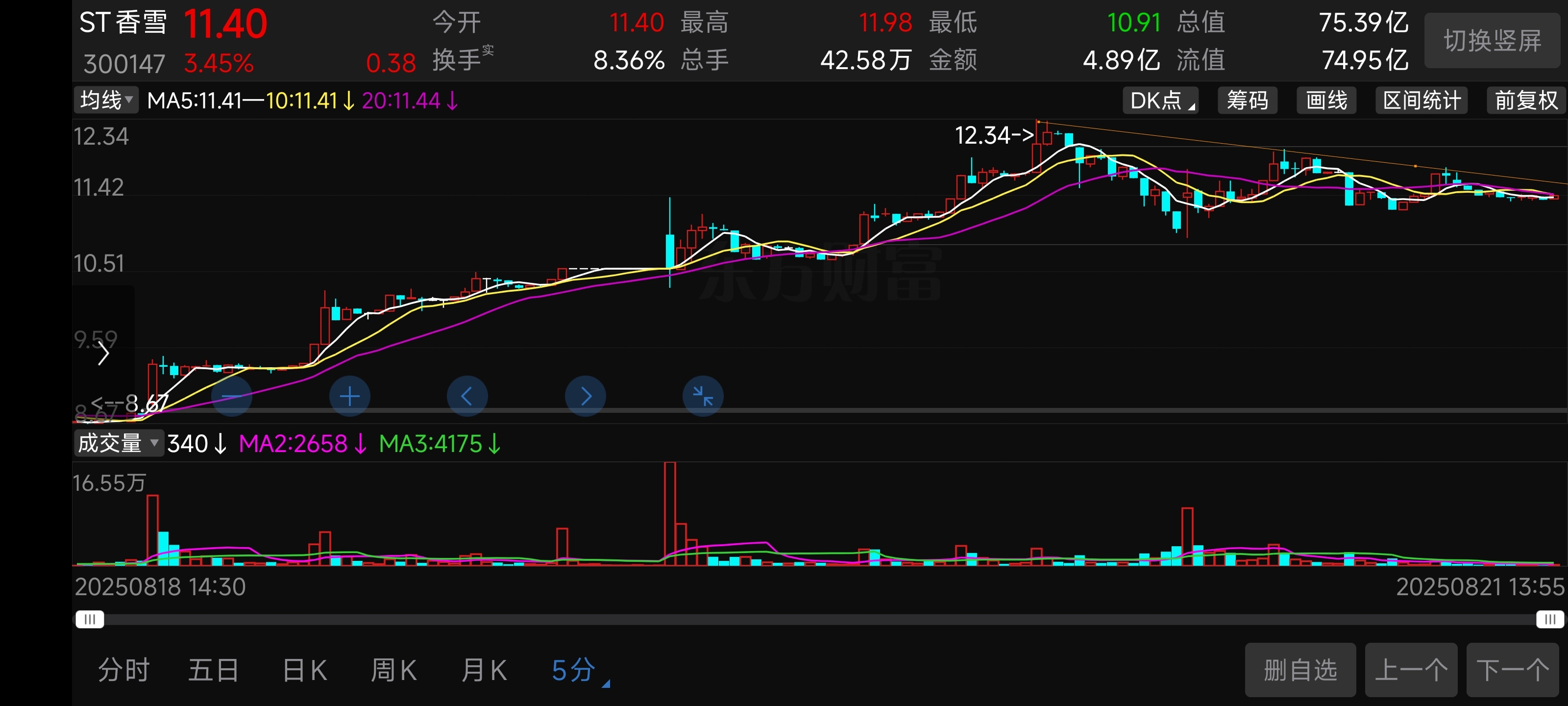Switch to the 五日 tab

pos(213,671)
